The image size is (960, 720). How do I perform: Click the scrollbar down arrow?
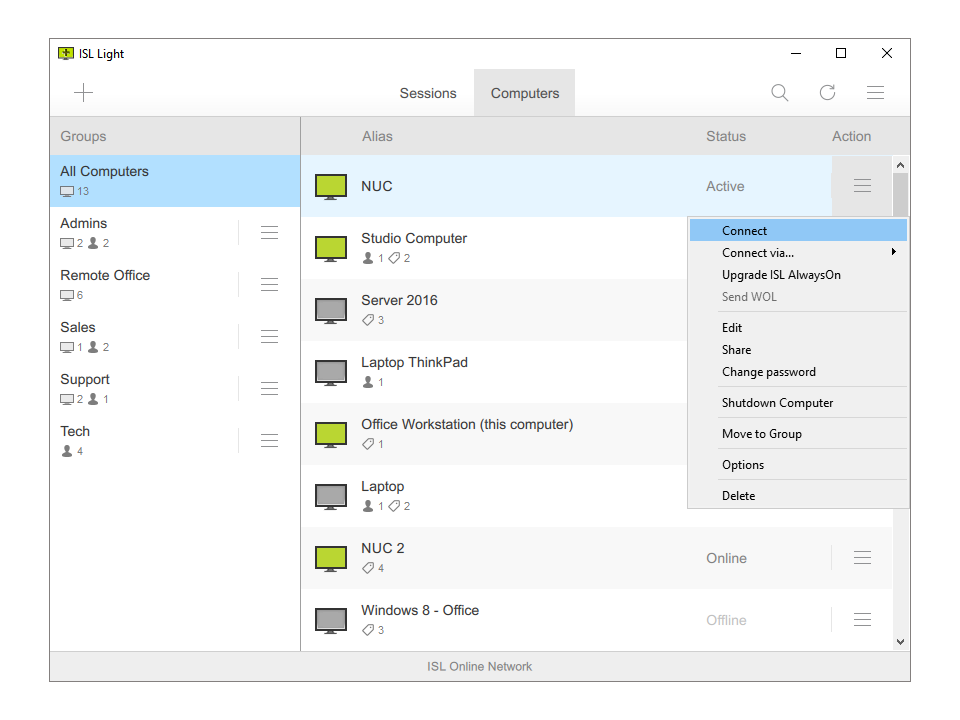[901, 641]
